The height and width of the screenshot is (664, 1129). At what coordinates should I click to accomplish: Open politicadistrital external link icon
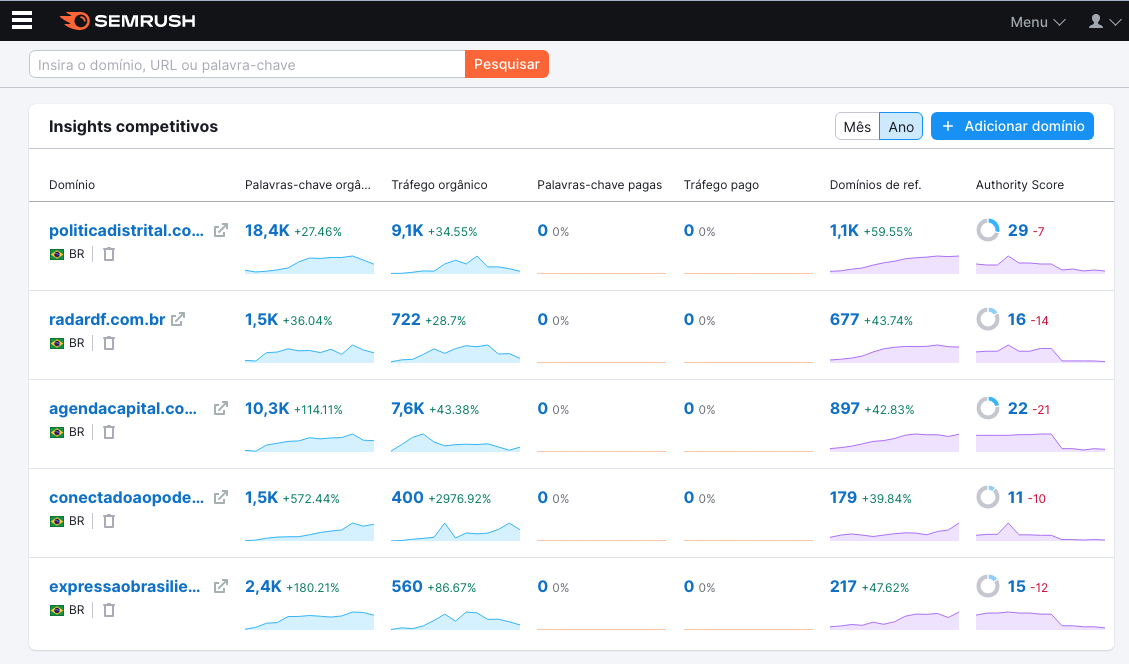[221, 230]
